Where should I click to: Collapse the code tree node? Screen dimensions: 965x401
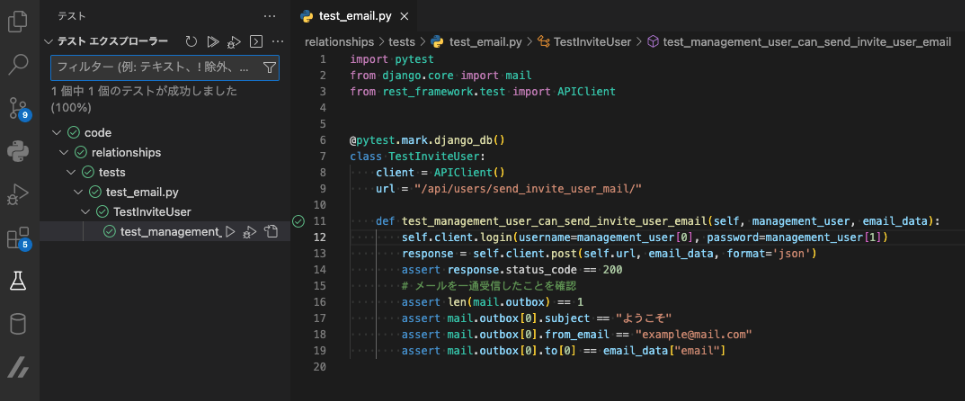pyautogui.click(x=56, y=132)
